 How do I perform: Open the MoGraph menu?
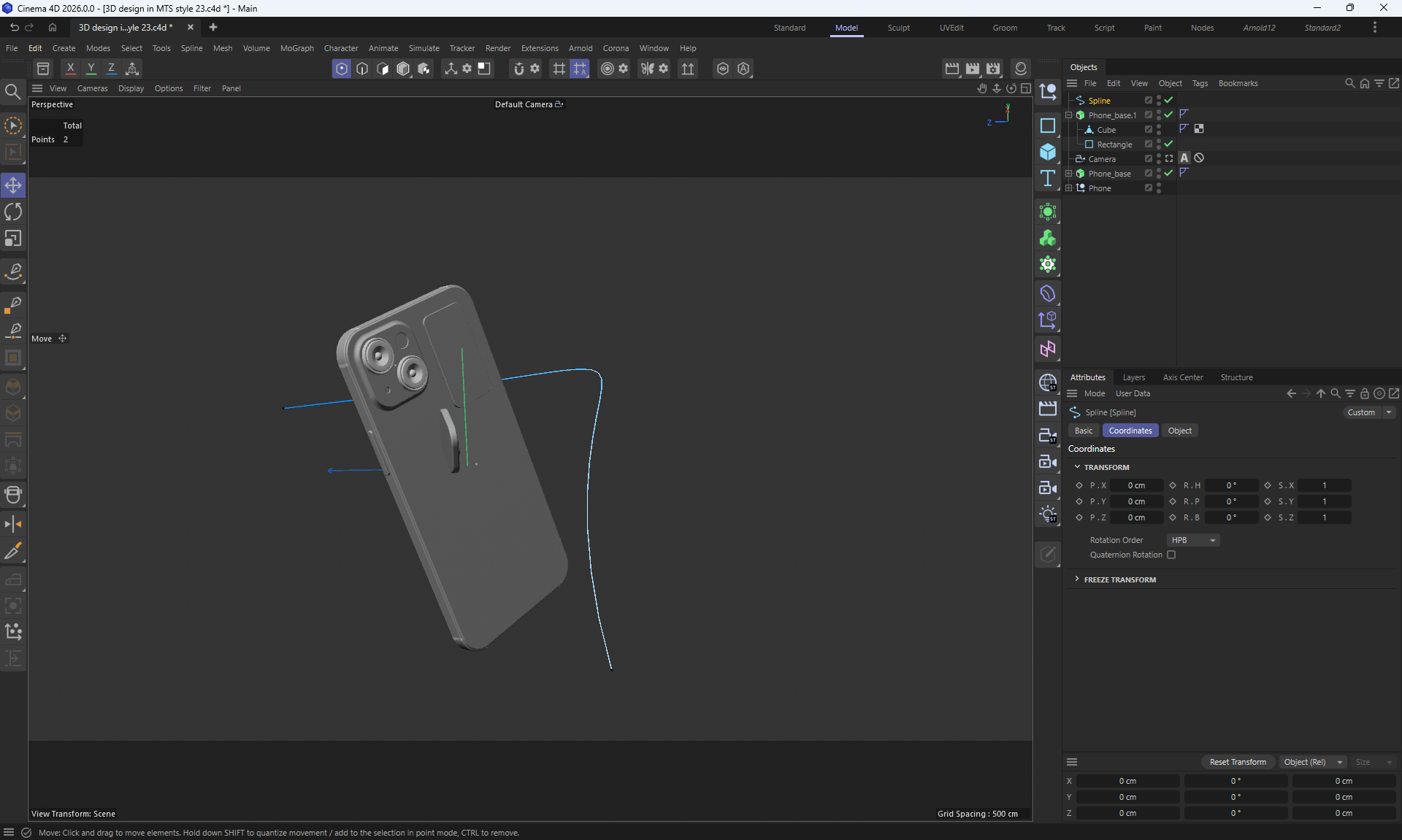click(x=296, y=48)
